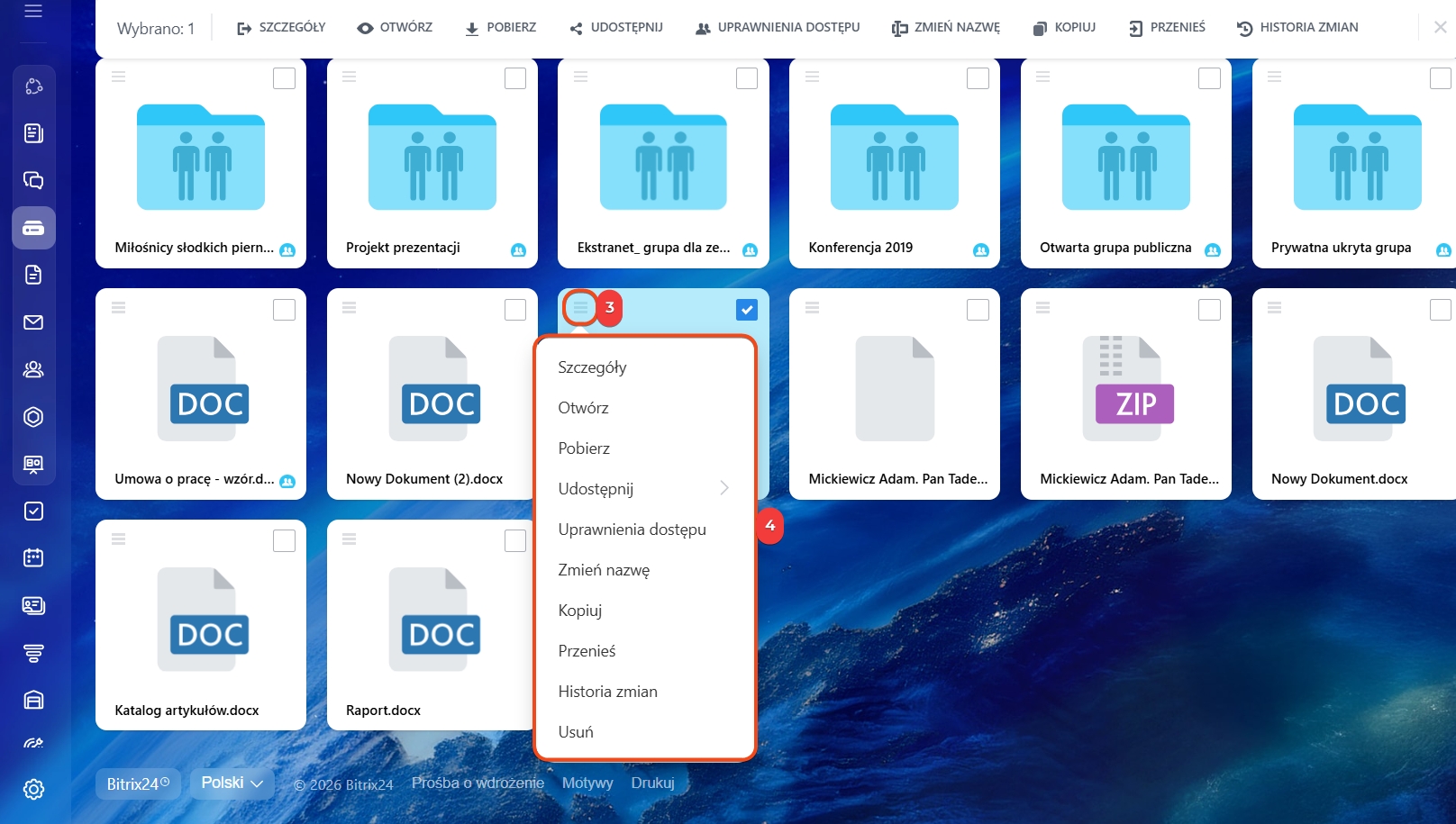Screen dimensions: 1456x824
Task: Expand the Udostępnij submenu arrow
Action: [724, 488]
